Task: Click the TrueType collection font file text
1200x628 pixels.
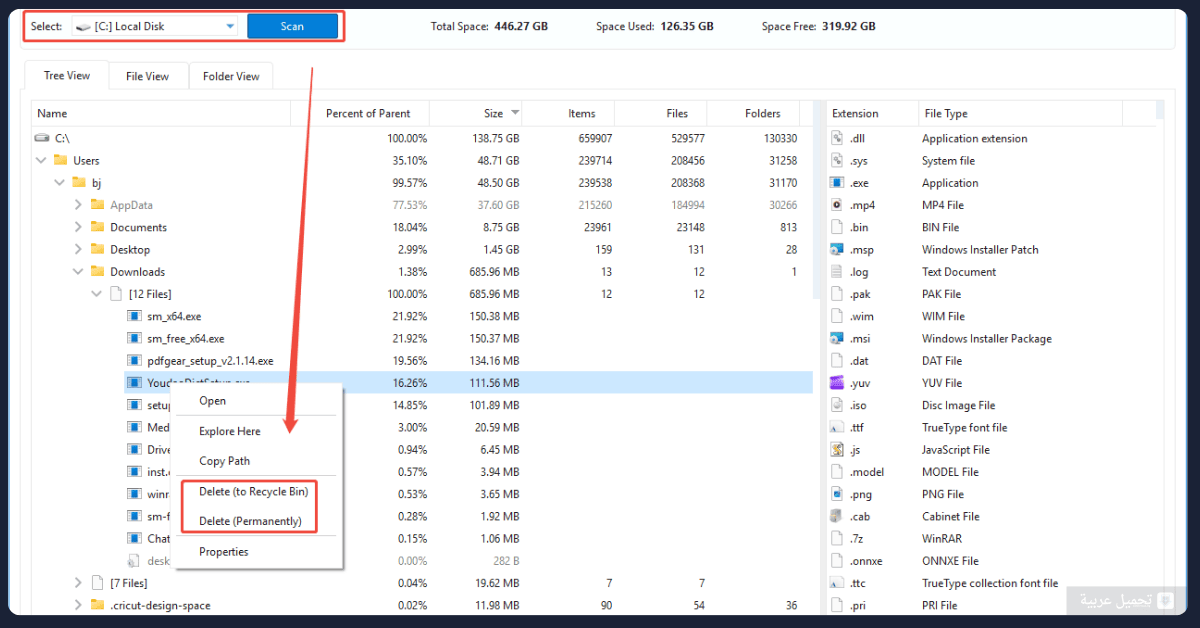Action: point(990,583)
